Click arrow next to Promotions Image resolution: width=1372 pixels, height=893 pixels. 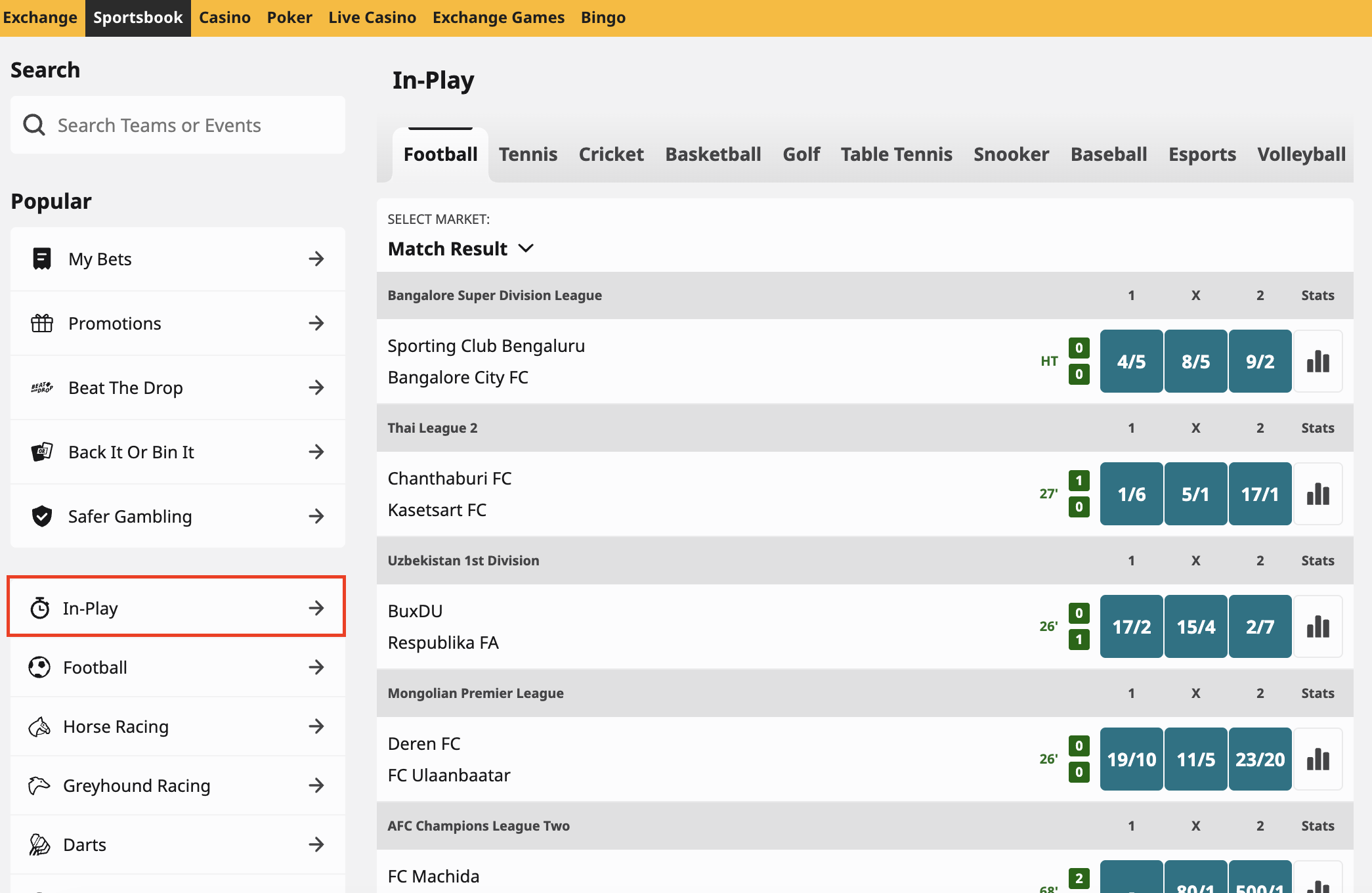(316, 323)
